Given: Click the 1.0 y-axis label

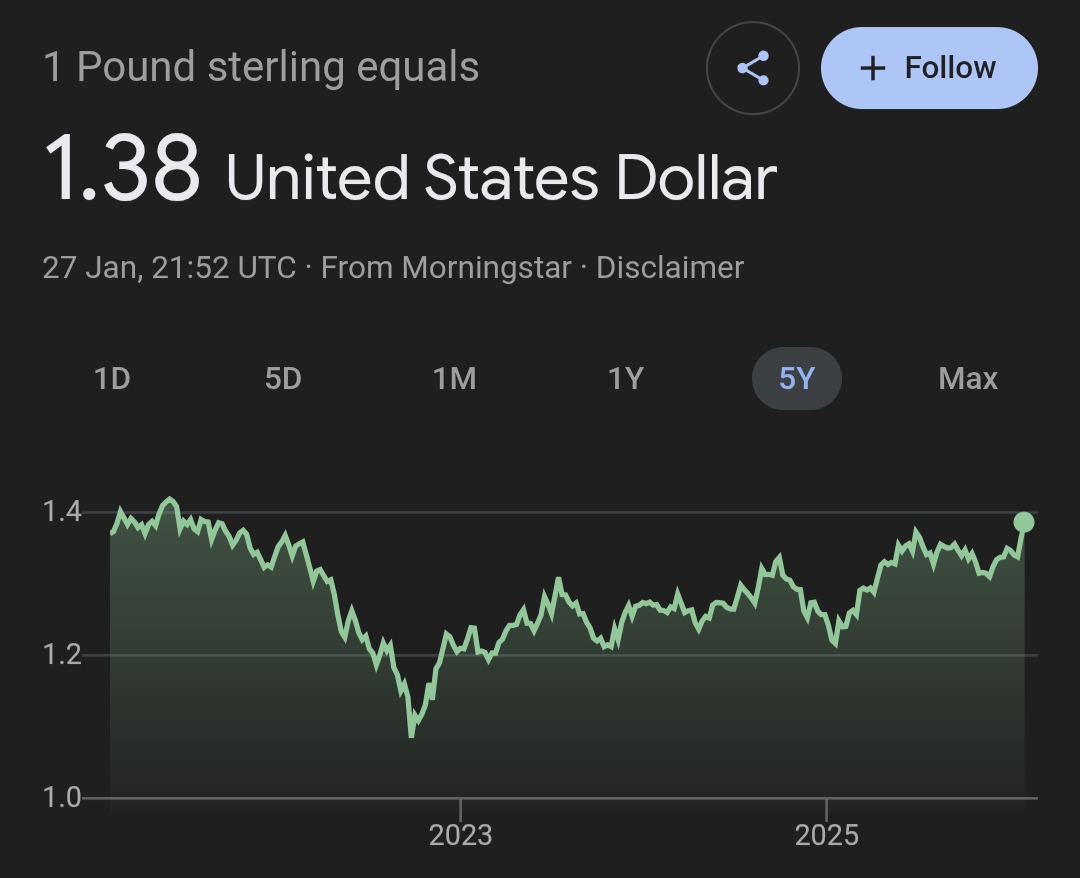Looking at the screenshot, I should click(x=61, y=798).
